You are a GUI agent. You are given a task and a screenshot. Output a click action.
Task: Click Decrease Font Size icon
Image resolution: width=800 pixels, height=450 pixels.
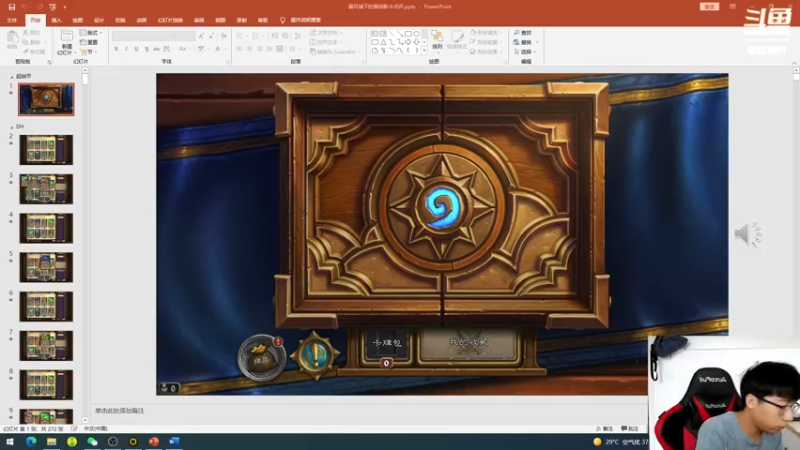(x=211, y=36)
